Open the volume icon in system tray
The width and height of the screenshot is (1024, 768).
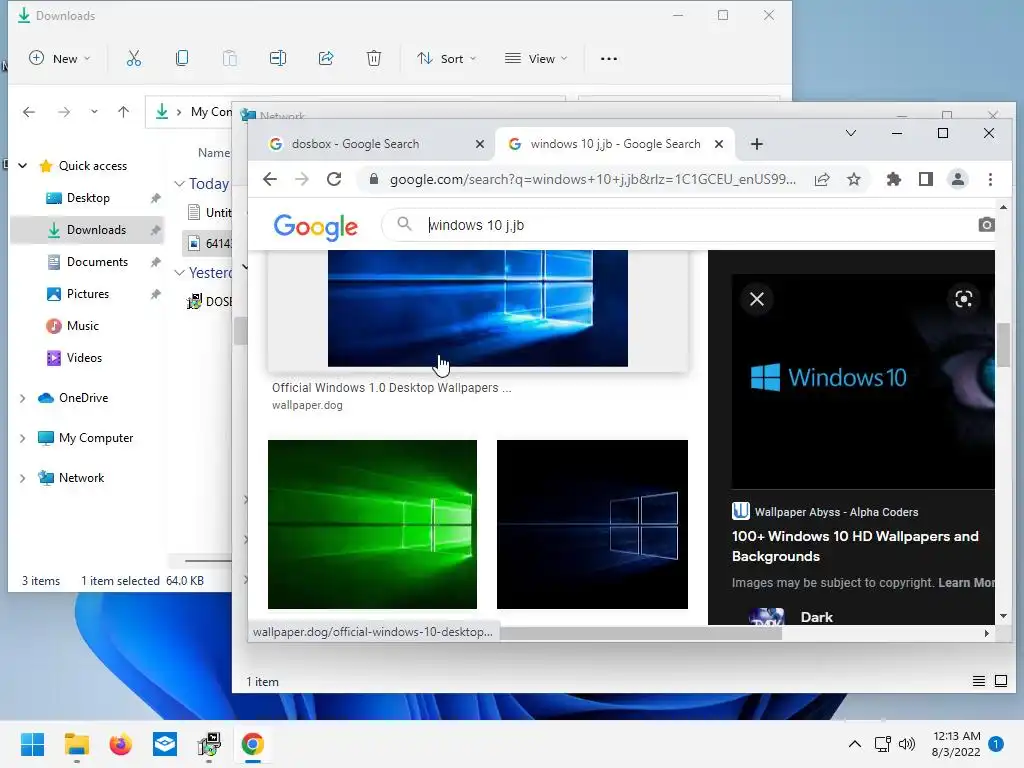(907, 744)
